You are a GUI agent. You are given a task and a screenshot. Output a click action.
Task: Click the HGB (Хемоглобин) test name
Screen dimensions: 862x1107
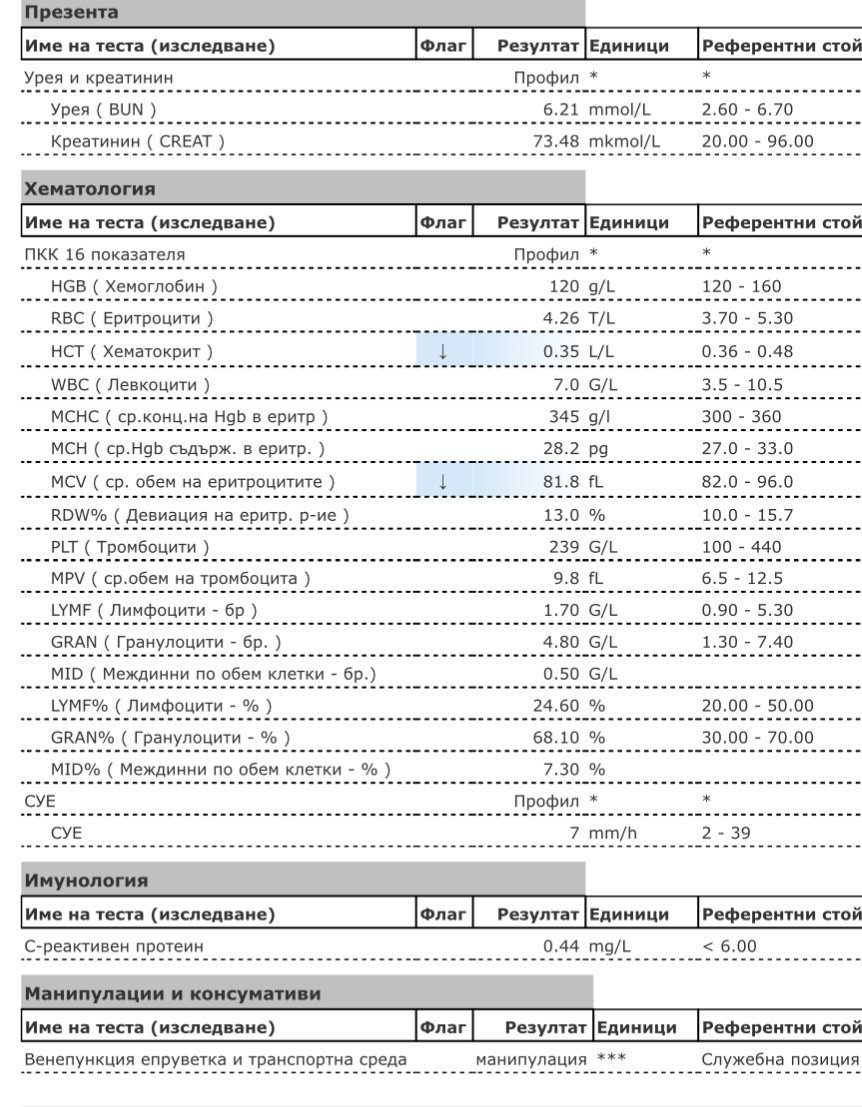(x=134, y=287)
